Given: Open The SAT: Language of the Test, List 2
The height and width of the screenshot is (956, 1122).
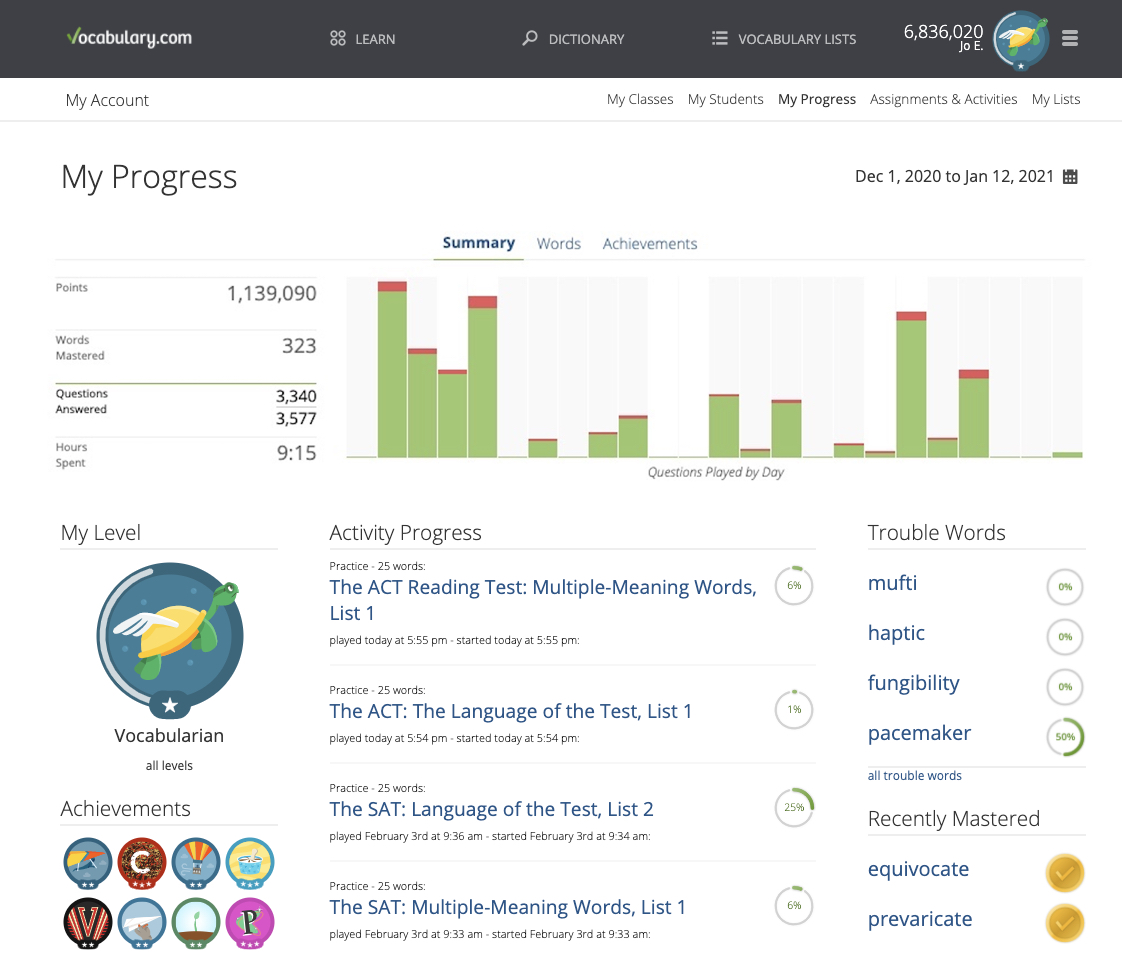Looking at the screenshot, I should tap(491, 809).
